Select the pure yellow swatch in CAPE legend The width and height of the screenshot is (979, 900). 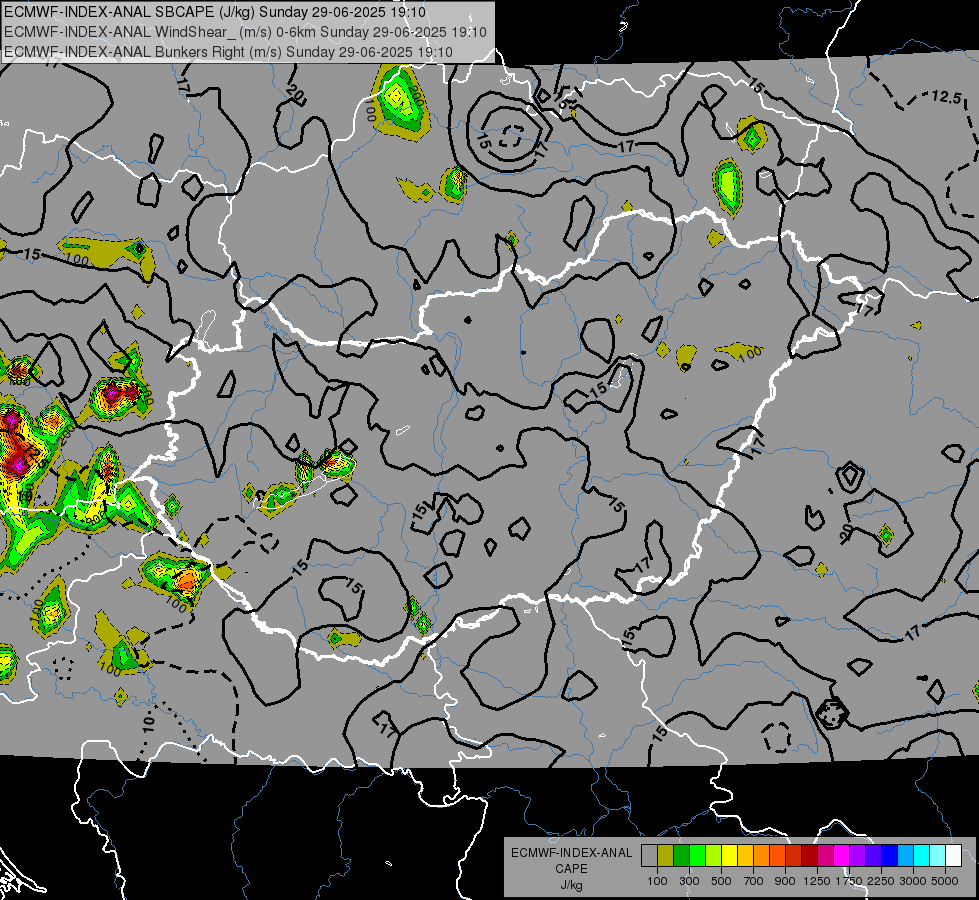point(729,856)
